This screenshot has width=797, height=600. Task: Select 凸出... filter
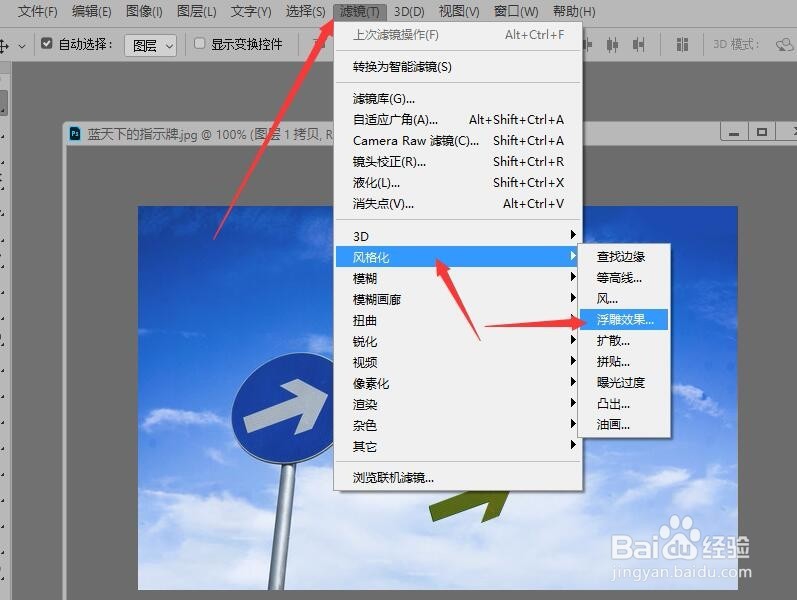point(624,404)
